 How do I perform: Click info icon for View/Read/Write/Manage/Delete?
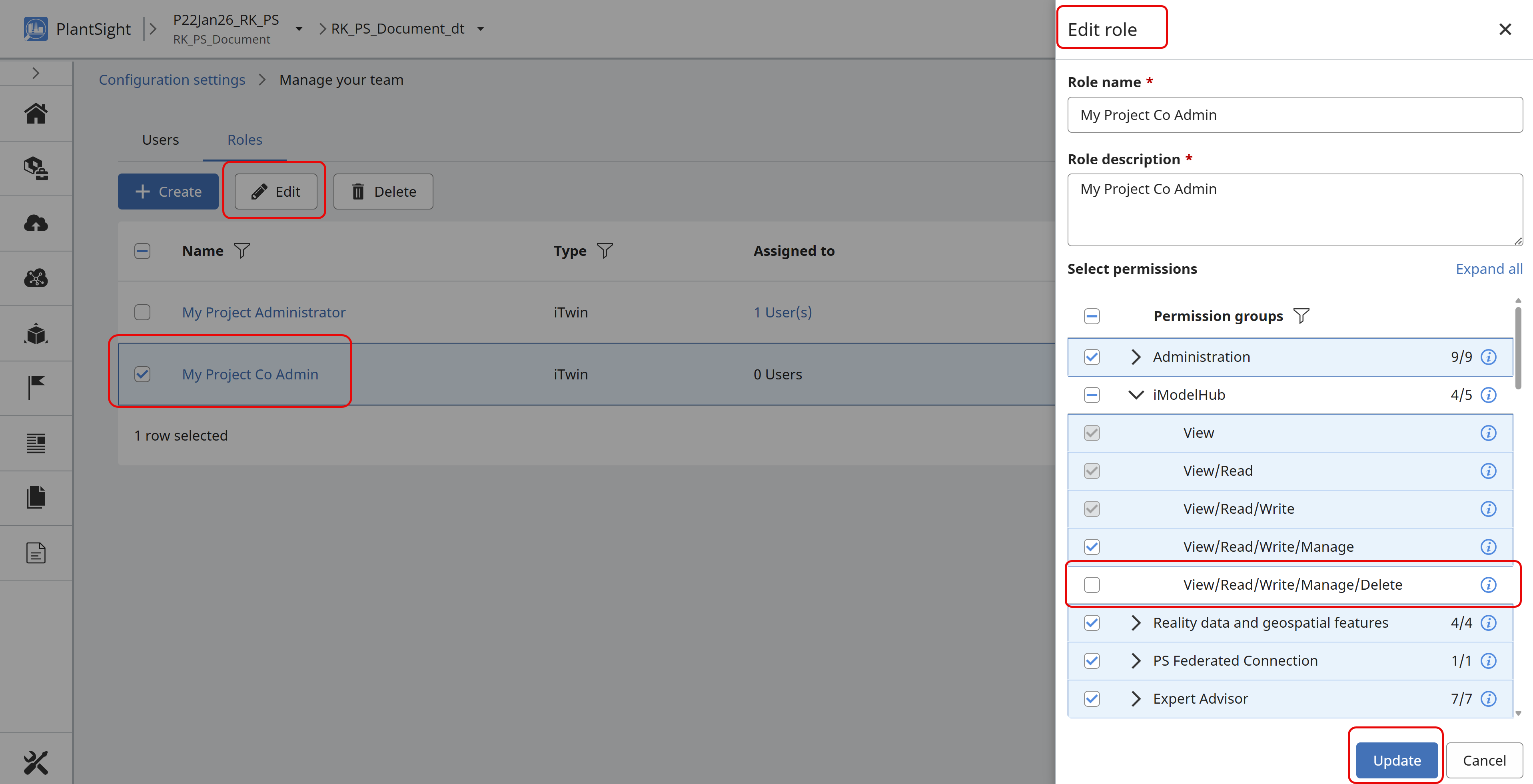[x=1488, y=585]
